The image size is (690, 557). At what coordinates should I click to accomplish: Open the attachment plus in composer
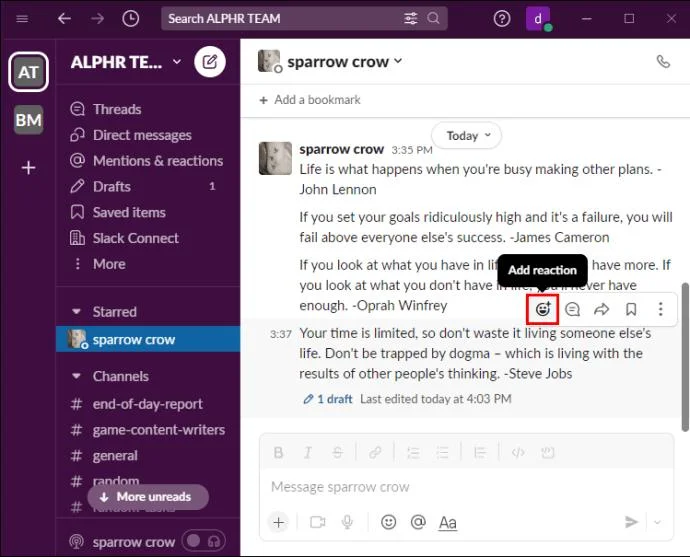279,522
